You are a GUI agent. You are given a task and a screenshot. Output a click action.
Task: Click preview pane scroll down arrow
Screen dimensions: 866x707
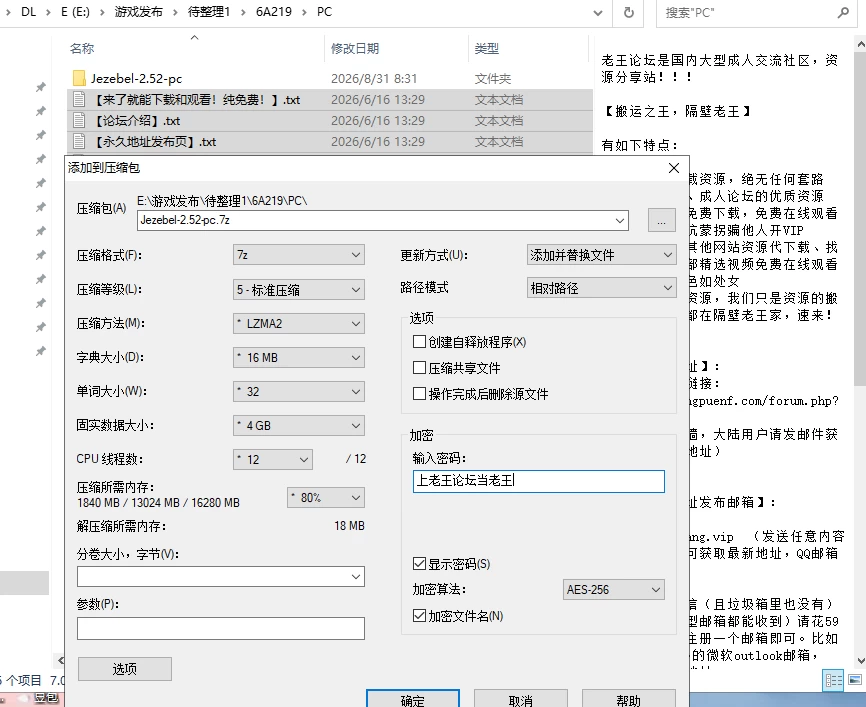pos(860,660)
